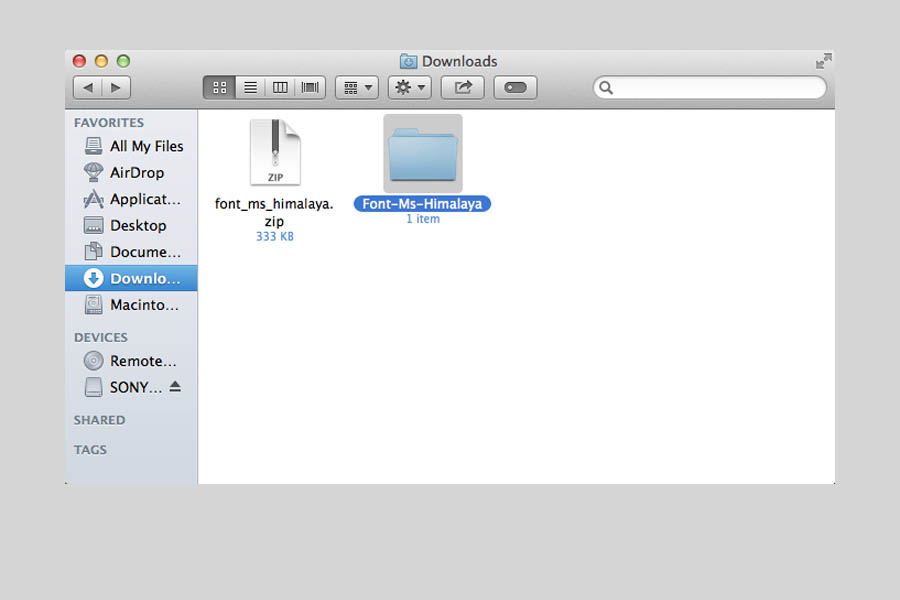
Task: Click the Downloads title folder icon
Action: click(x=409, y=61)
